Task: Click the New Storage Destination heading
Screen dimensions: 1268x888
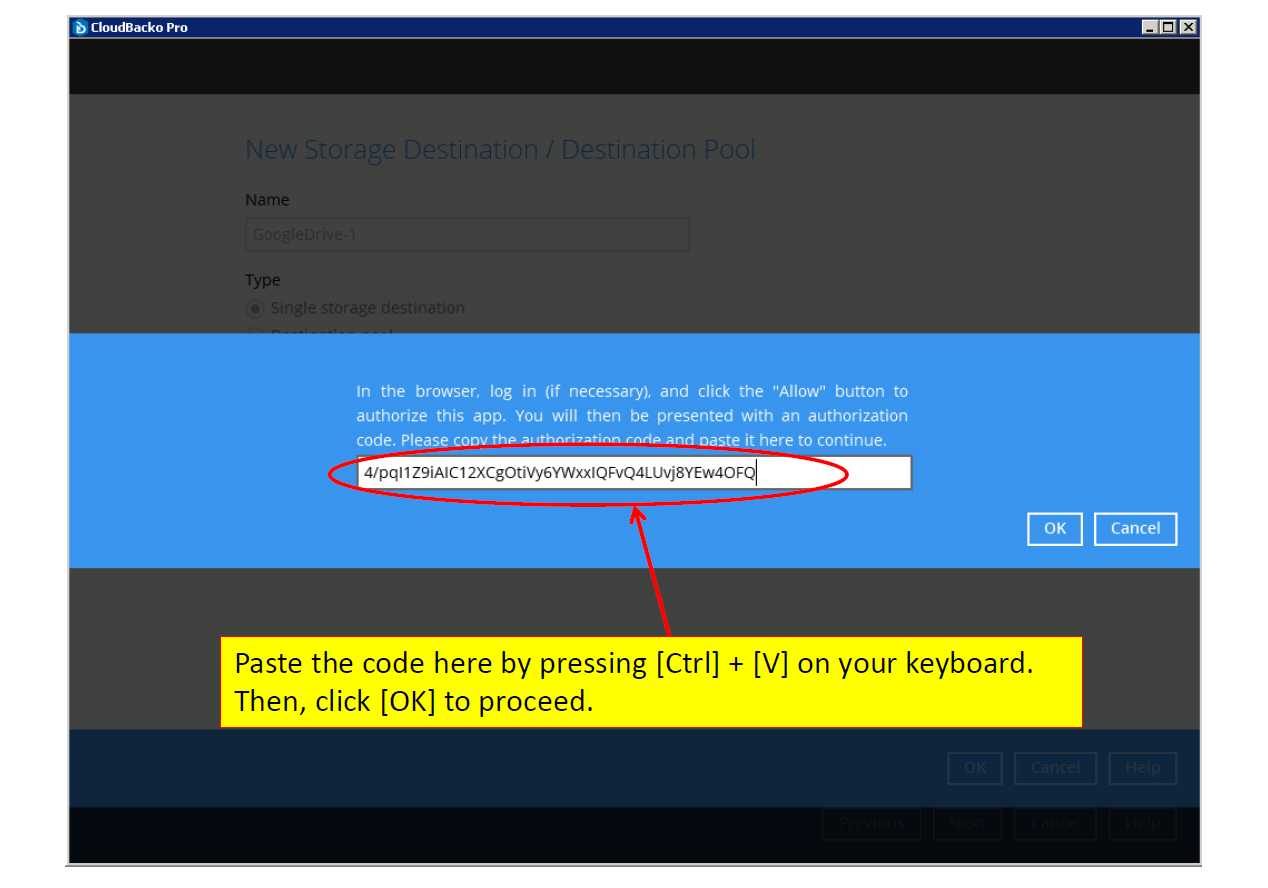Action: coord(500,150)
